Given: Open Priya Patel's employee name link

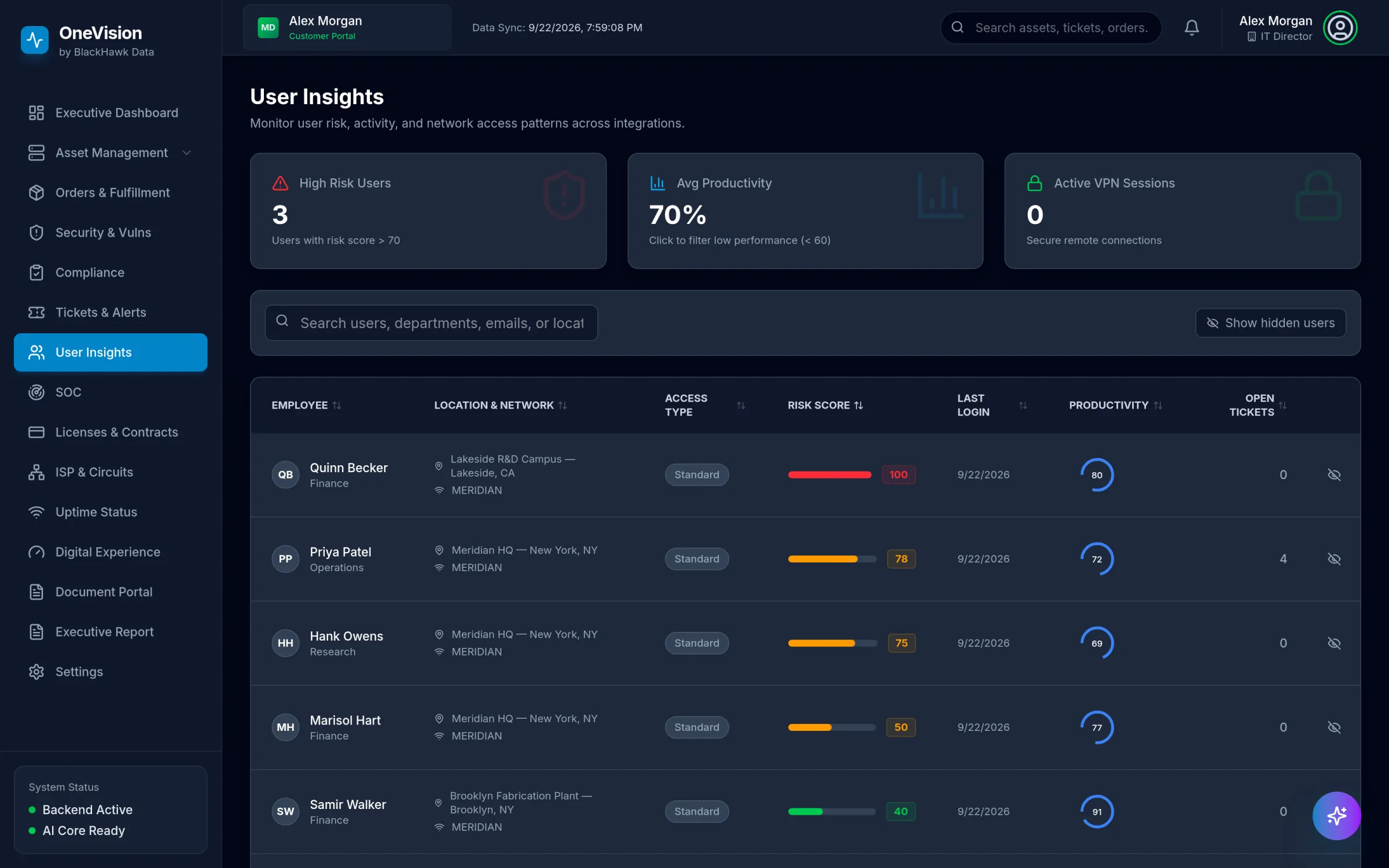Looking at the screenshot, I should [x=340, y=552].
